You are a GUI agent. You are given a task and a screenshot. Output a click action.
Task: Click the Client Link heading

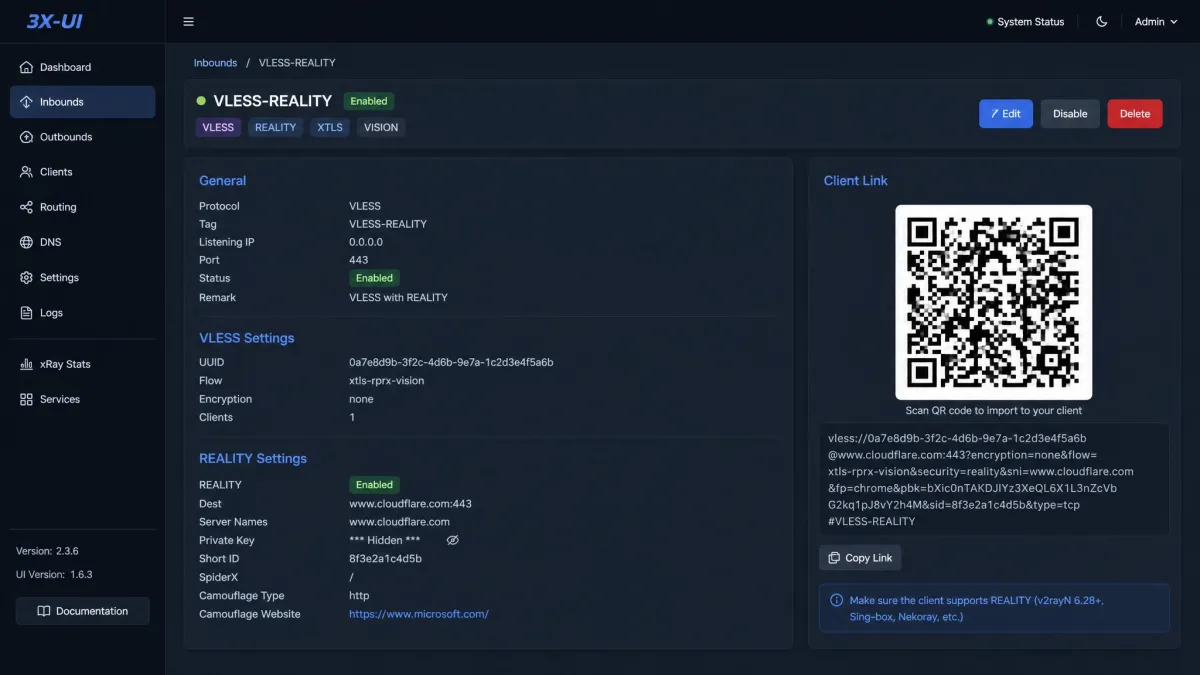coord(855,181)
